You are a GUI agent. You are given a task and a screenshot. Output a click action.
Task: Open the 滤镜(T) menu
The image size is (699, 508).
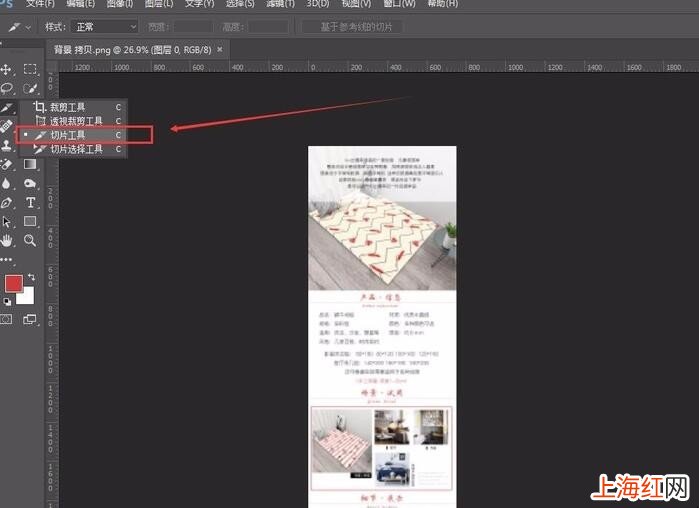(x=280, y=4)
